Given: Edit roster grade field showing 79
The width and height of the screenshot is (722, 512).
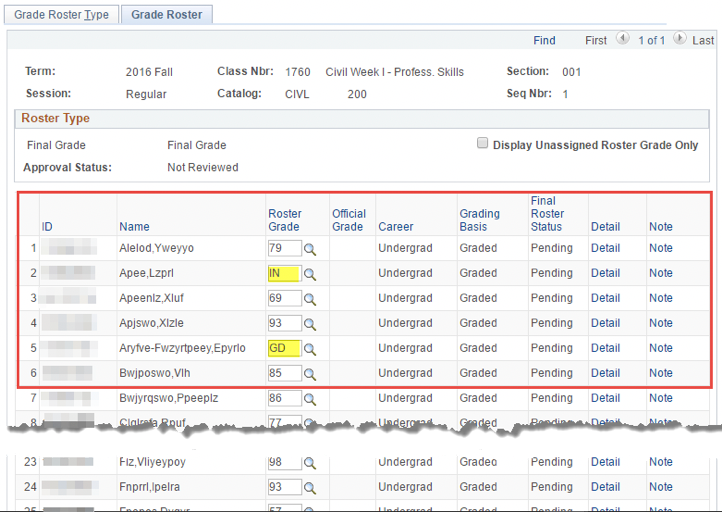Looking at the screenshot, I should (x=283, y=248).
